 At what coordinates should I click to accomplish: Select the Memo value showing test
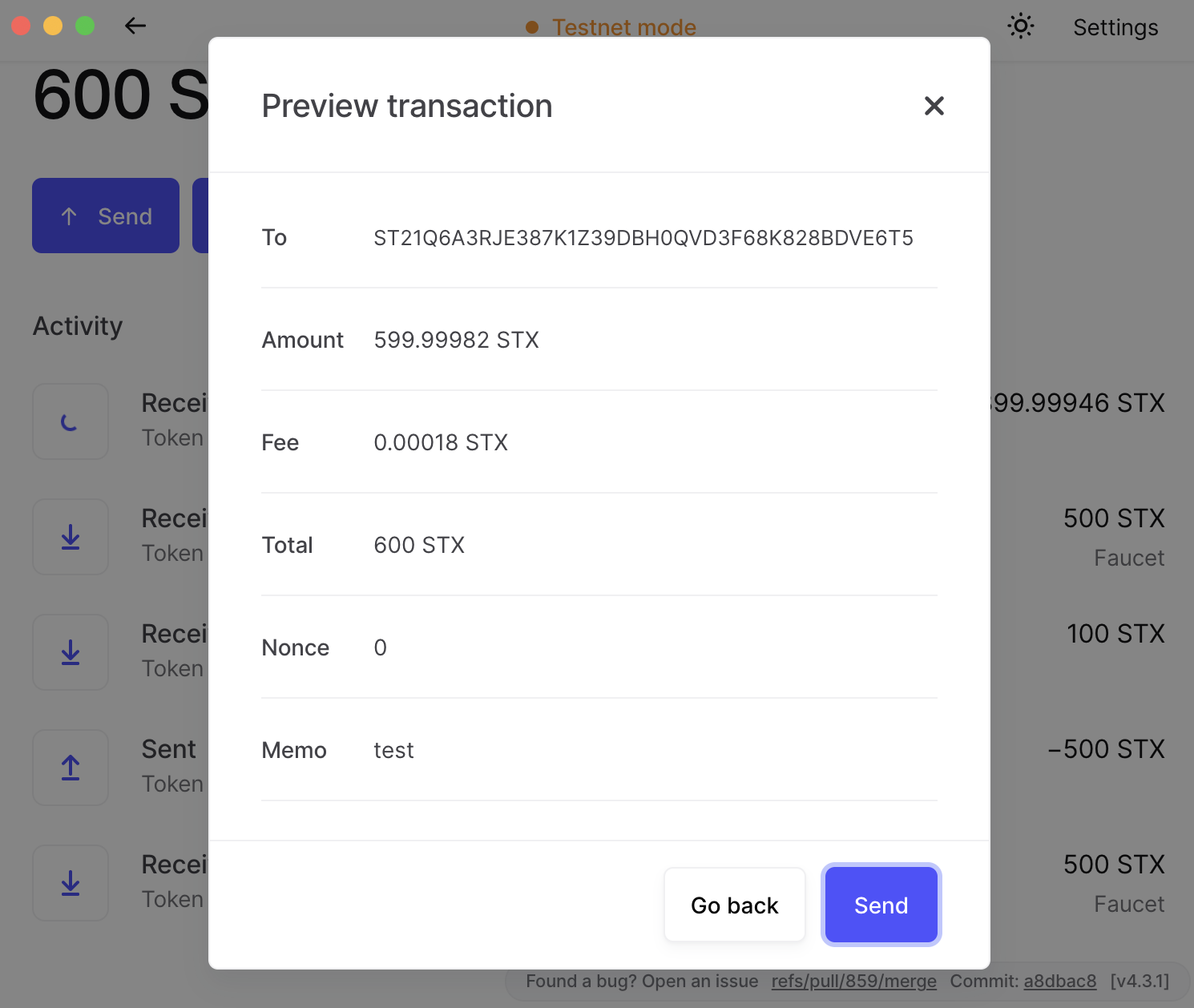pyautogui.click(x=393, y=750)
